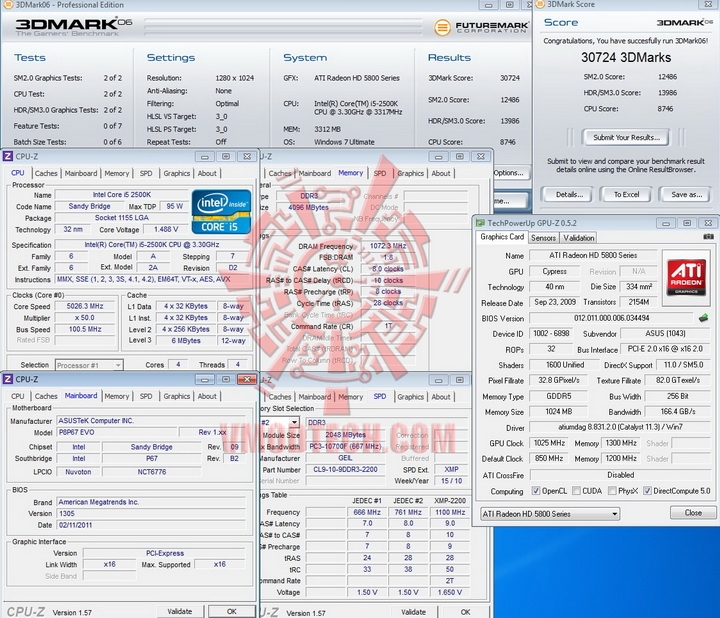Screen dimensions: 720x618
Task: Click the Memory Size 1024 MB field
Action: point(558,412)
